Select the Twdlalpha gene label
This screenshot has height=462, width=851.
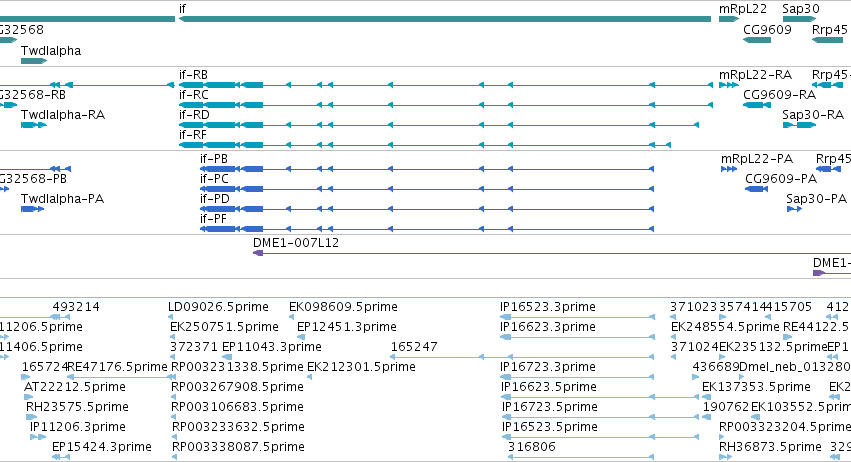tap(51, 51)
